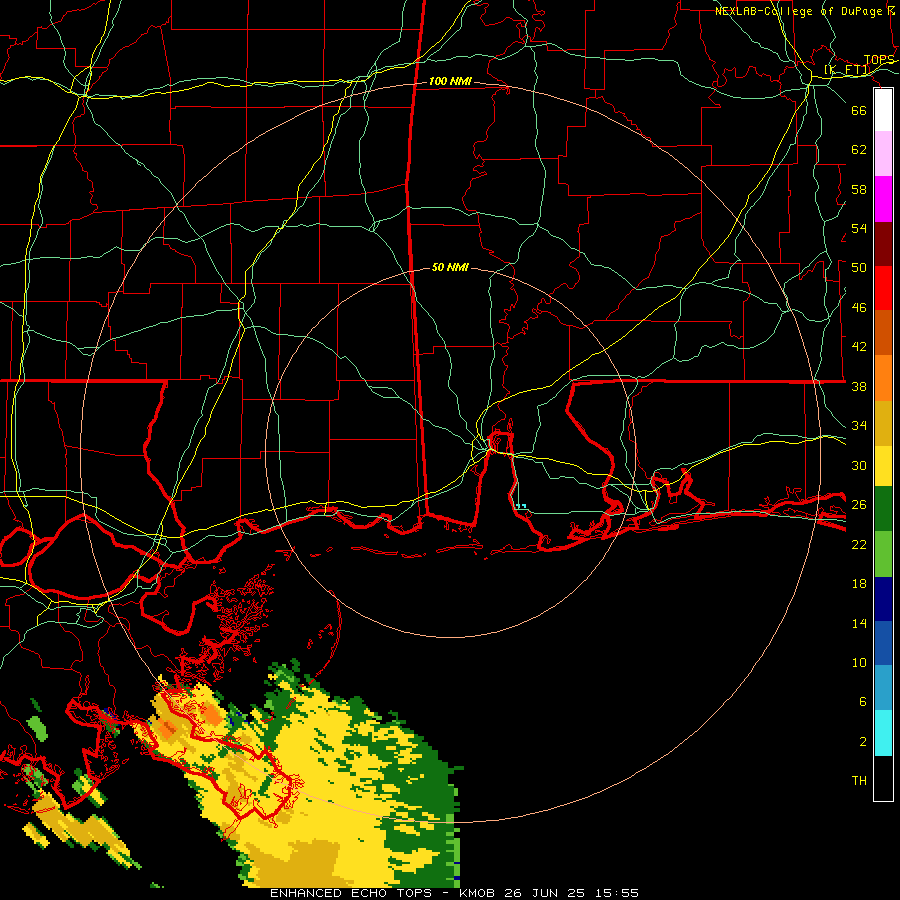
Task: Click the legend value "42"
Action: (859, 347)
